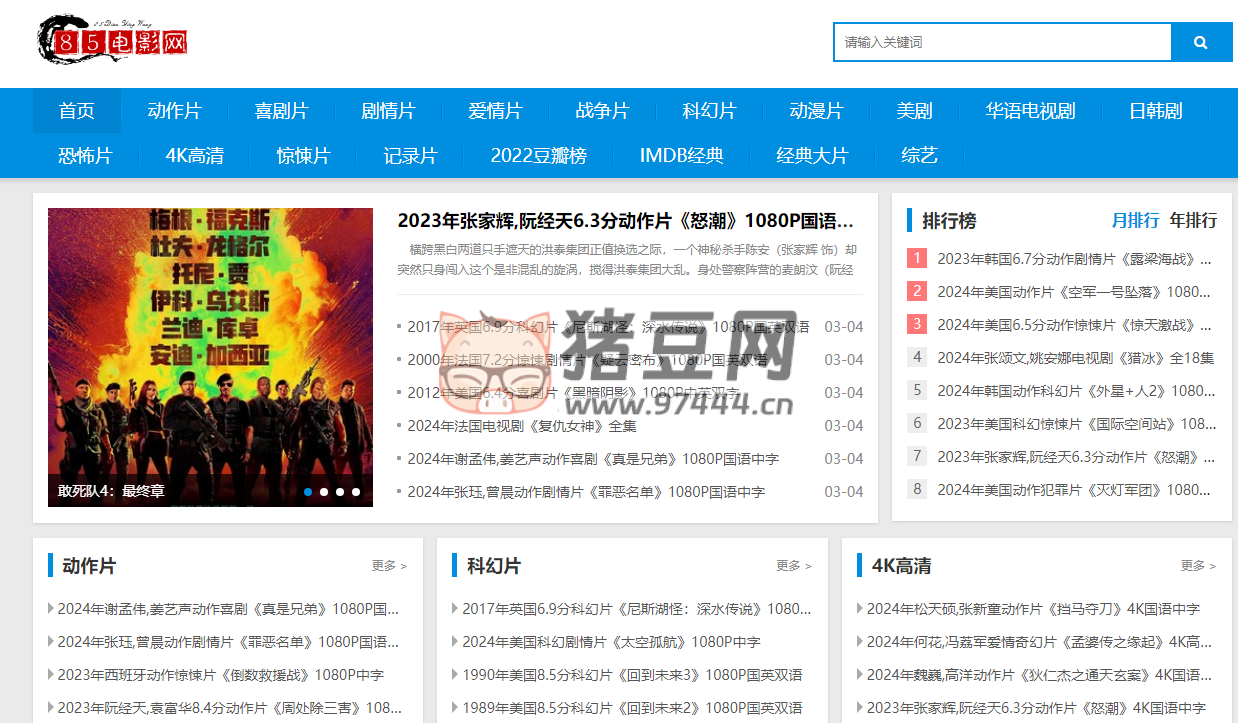Open 《孟婆传之缘起》 4K link
Screen dimensions: 1238x723
[x=1040, y=642]
